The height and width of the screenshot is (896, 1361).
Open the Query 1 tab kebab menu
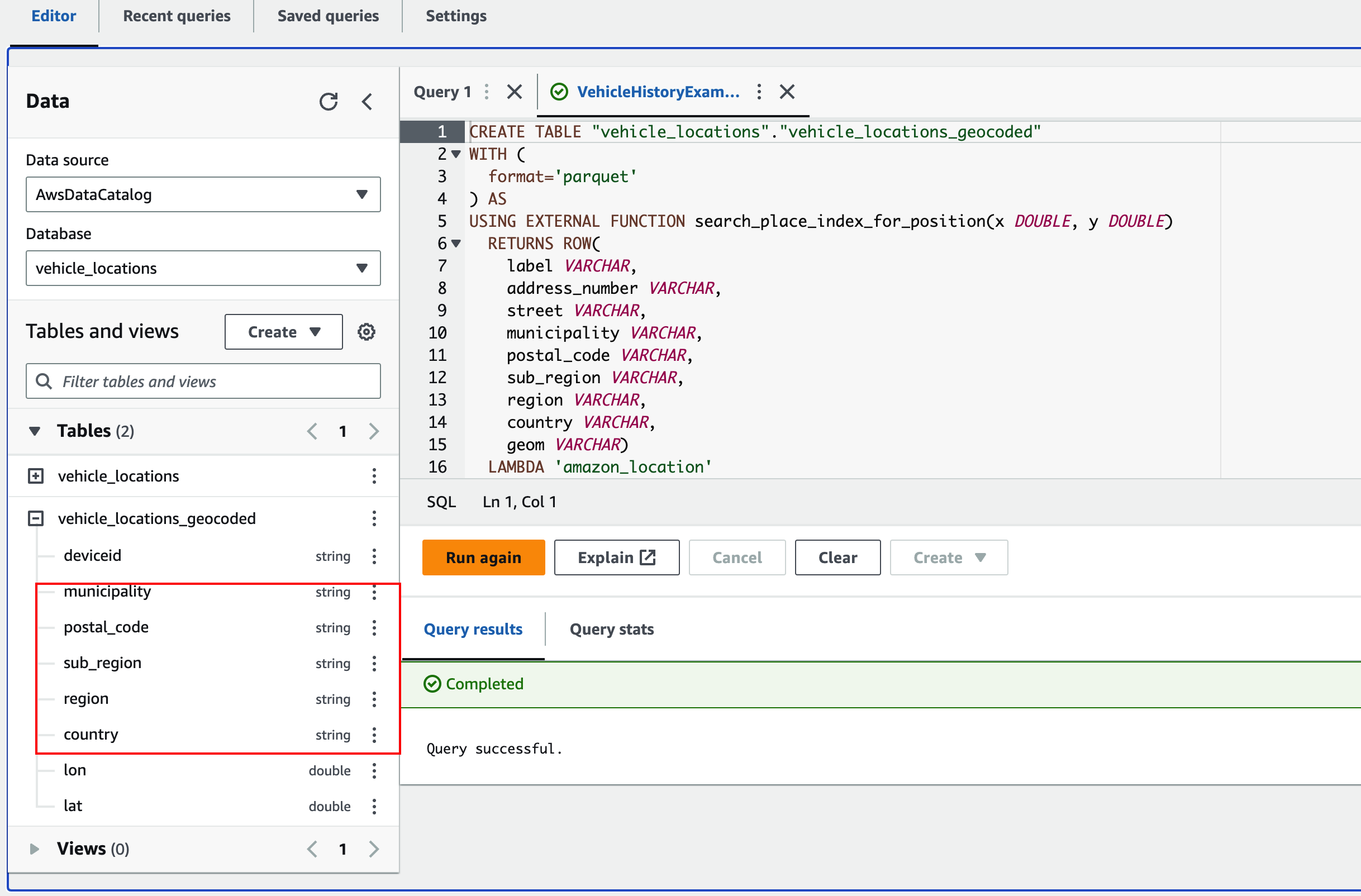pos(487,92)
